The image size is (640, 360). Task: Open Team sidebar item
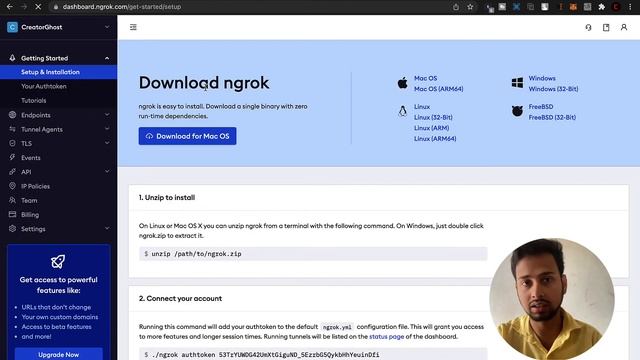[x=29, y=200]
